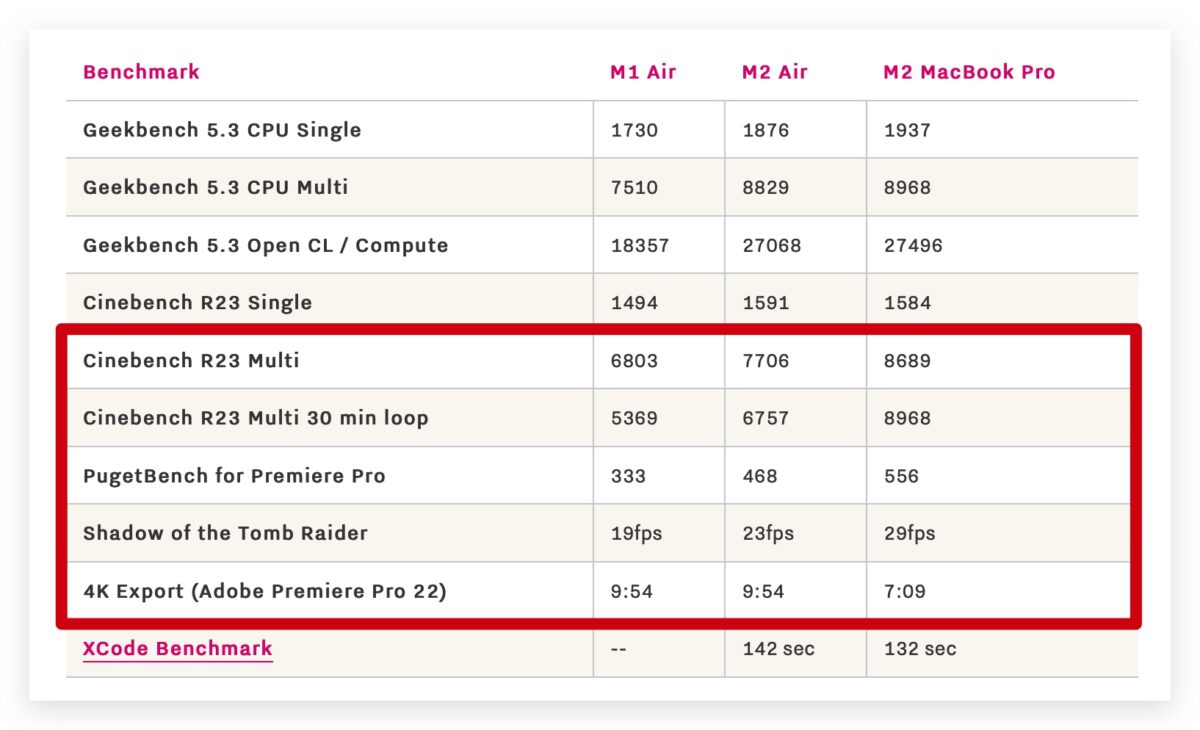Image resolution: width=1200 pixels, height=730 pixels.
Task: Click the M1 Air score 18357
Action: (x=639, y=245)
